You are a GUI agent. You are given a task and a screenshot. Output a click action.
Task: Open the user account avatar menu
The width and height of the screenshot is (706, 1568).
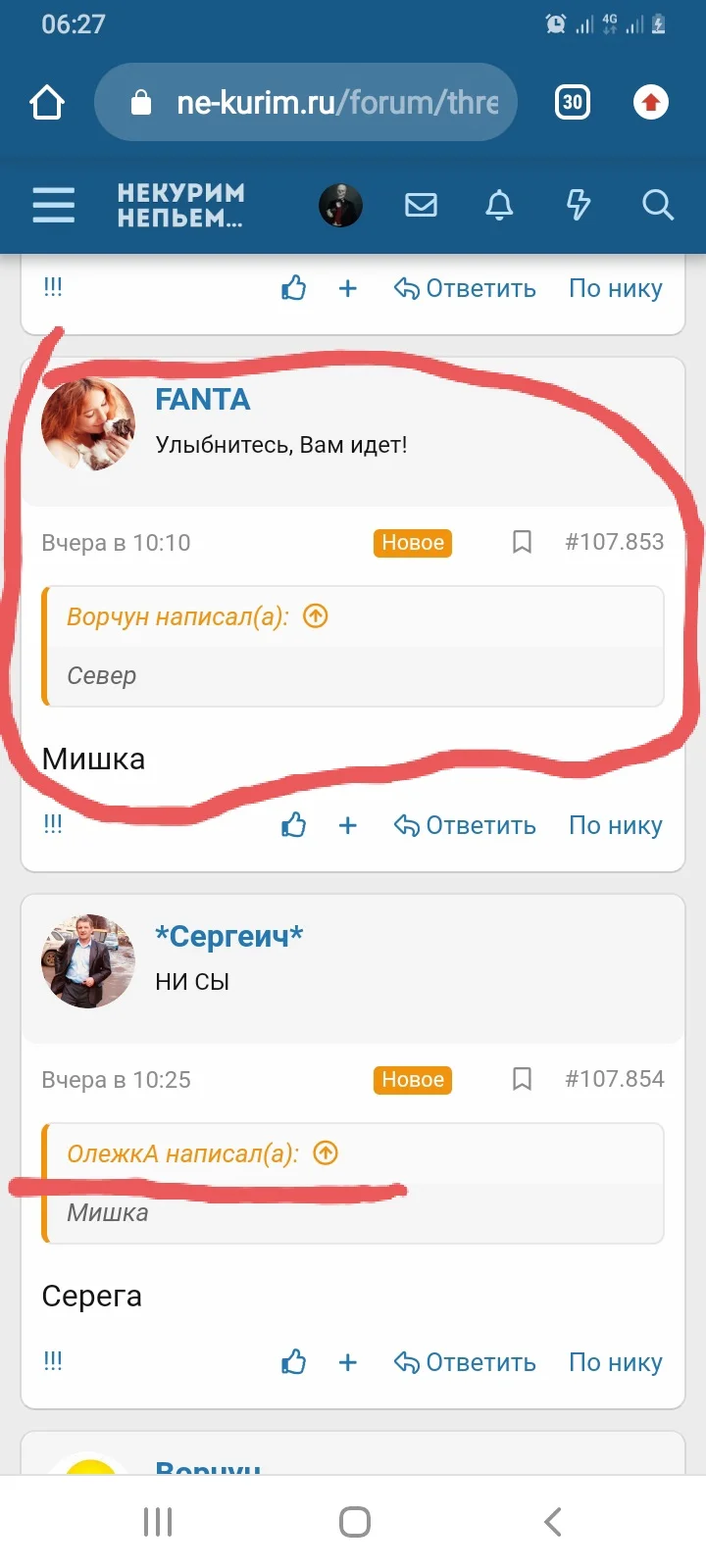(x=341, y=205)
